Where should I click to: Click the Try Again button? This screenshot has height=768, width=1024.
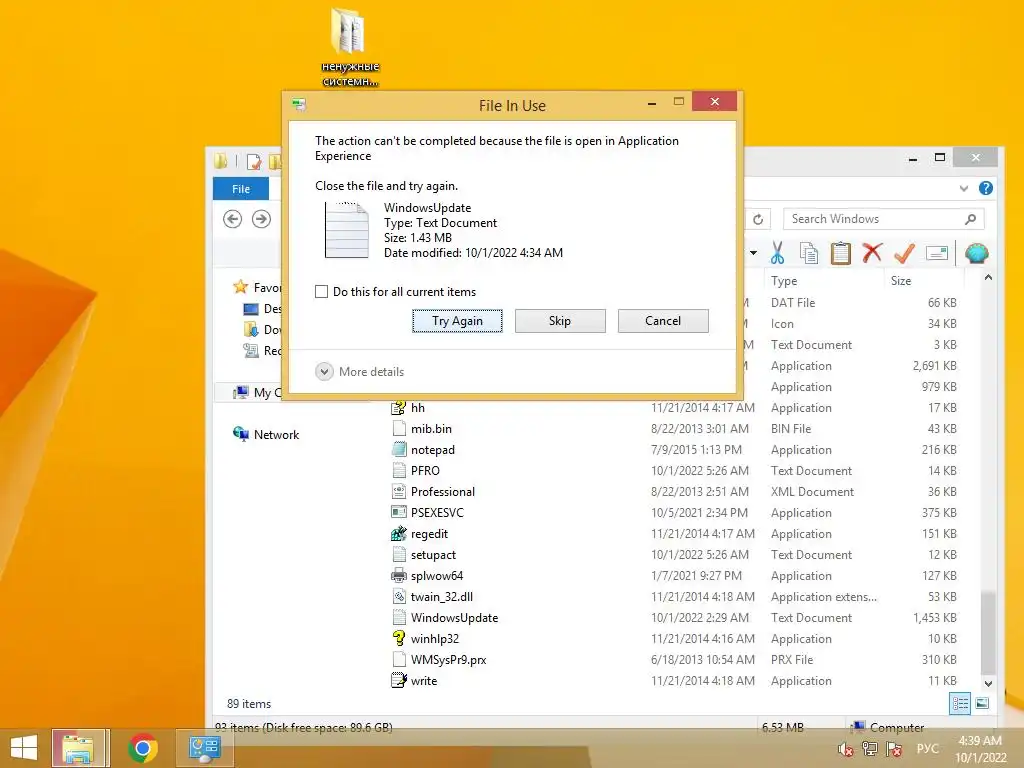457,321
